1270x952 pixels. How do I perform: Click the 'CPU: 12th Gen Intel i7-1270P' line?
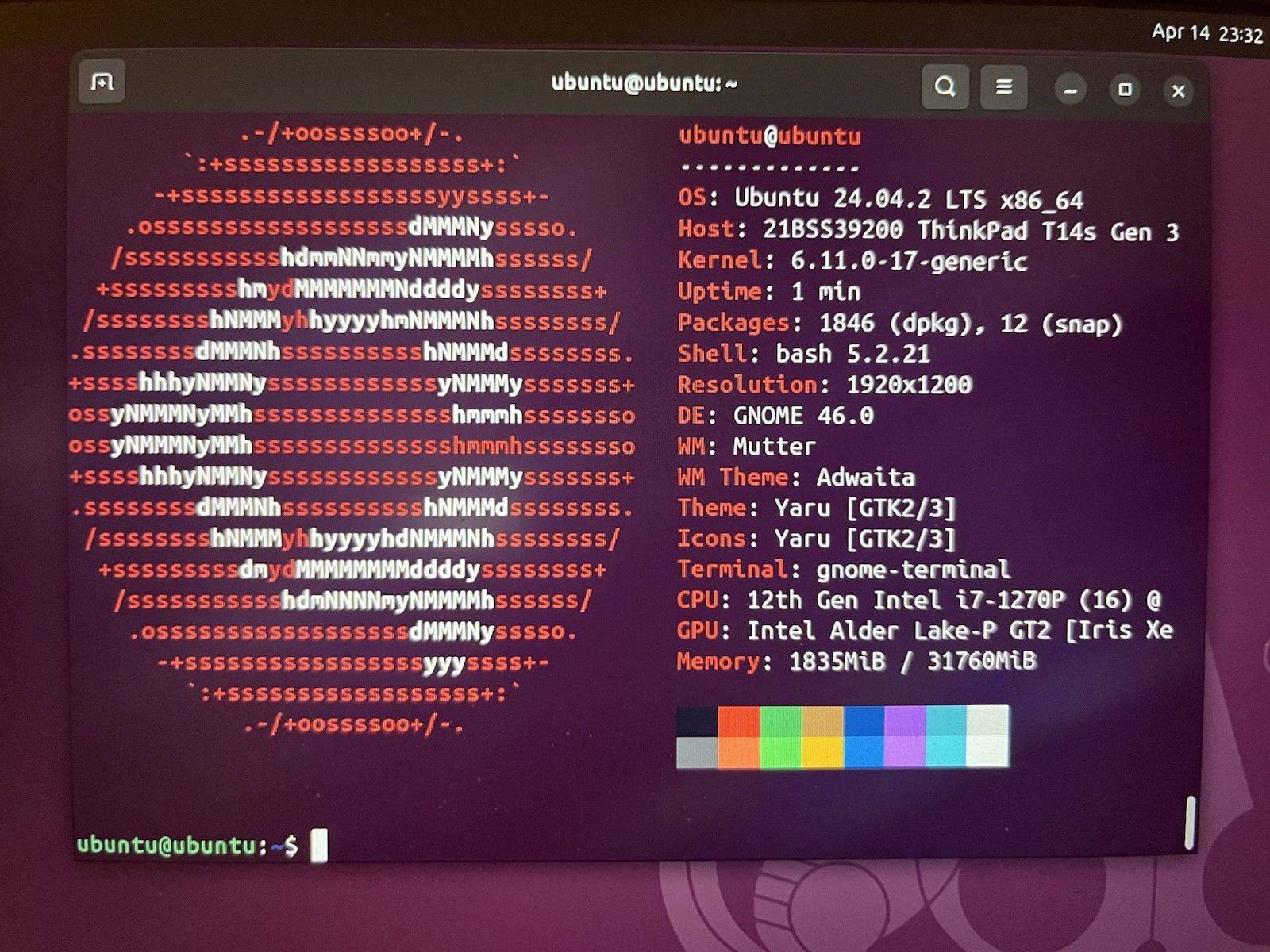point(919,600)
